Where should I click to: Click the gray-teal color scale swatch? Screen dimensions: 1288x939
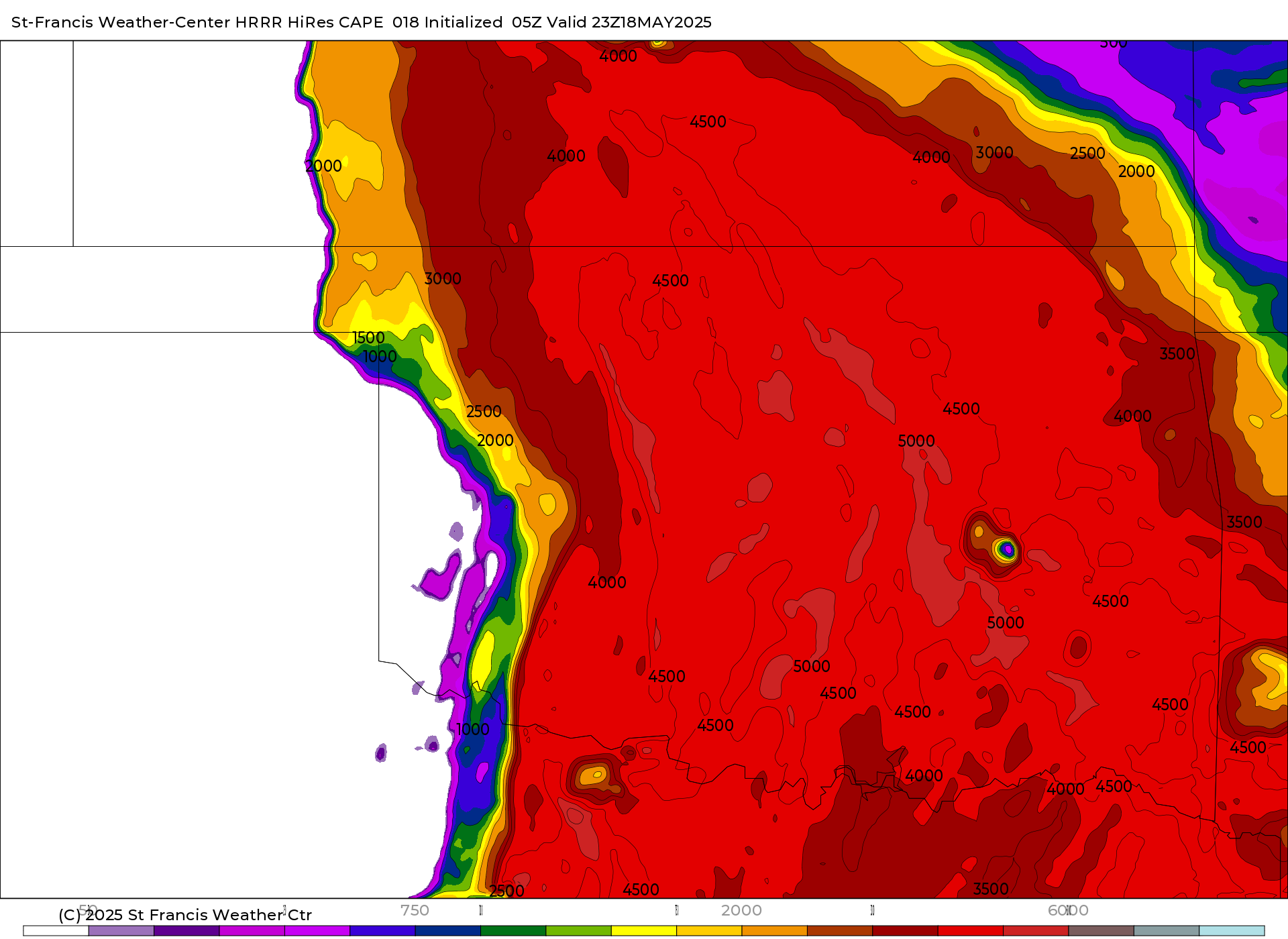point(1167,930)
